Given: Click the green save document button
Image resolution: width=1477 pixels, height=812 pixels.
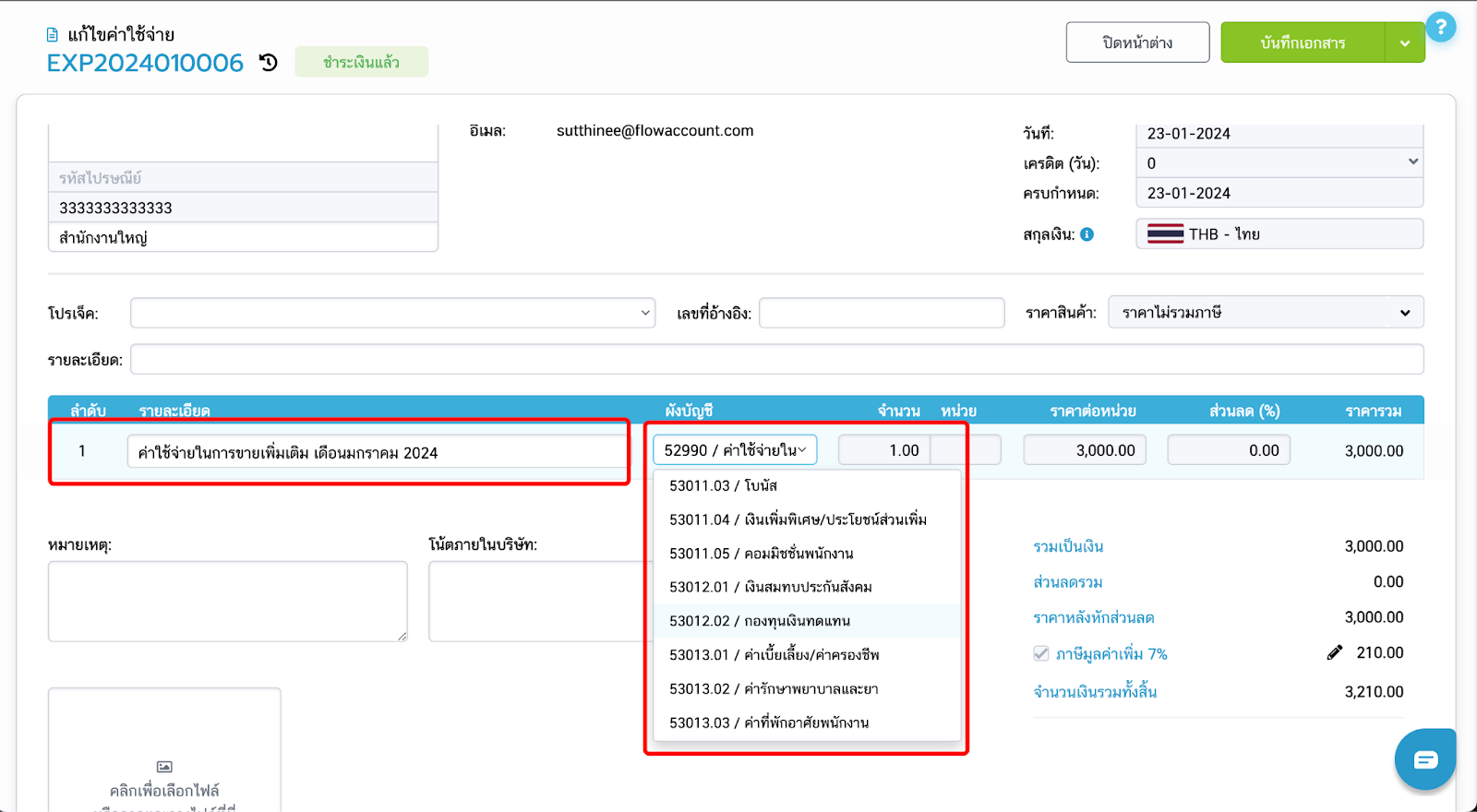Looking at the screenshot, I should 1302,43.
